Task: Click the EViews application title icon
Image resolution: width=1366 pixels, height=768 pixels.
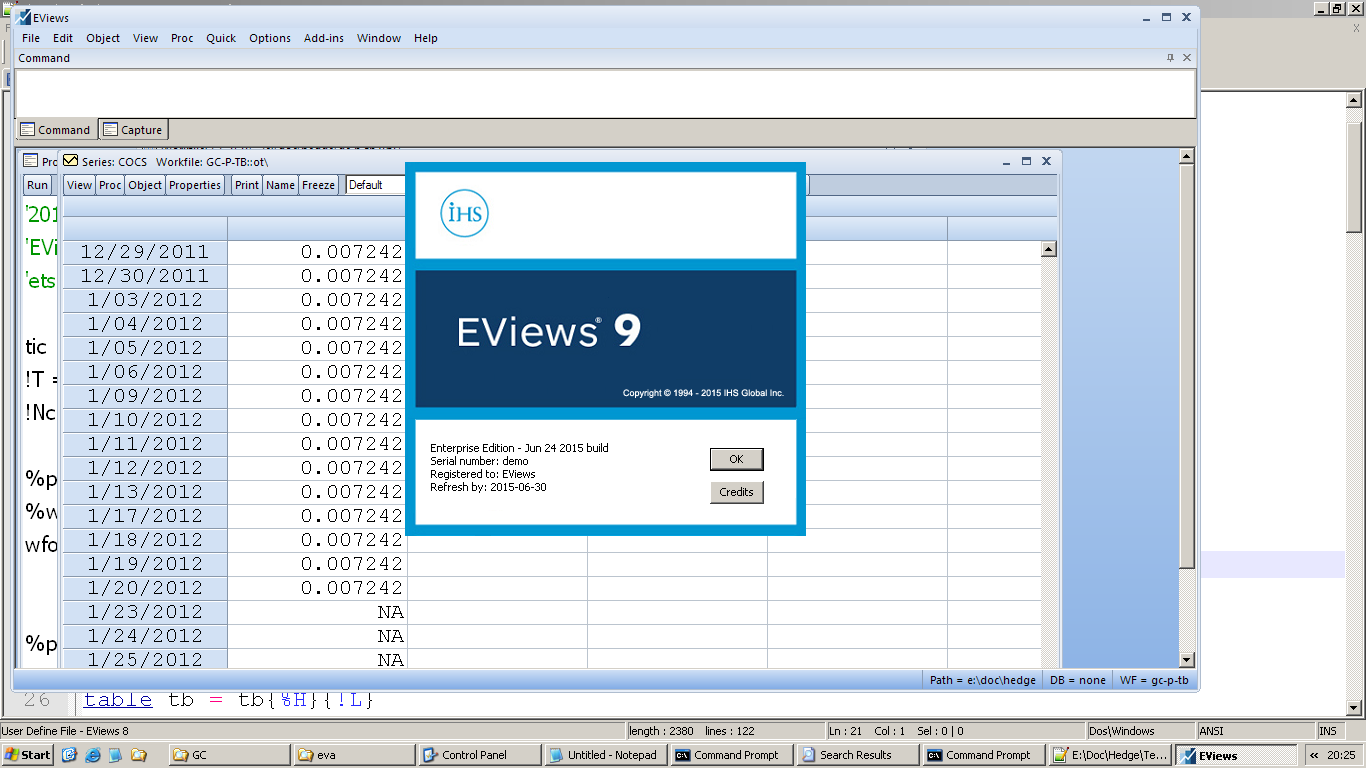Action: click(x=24, y=17)
